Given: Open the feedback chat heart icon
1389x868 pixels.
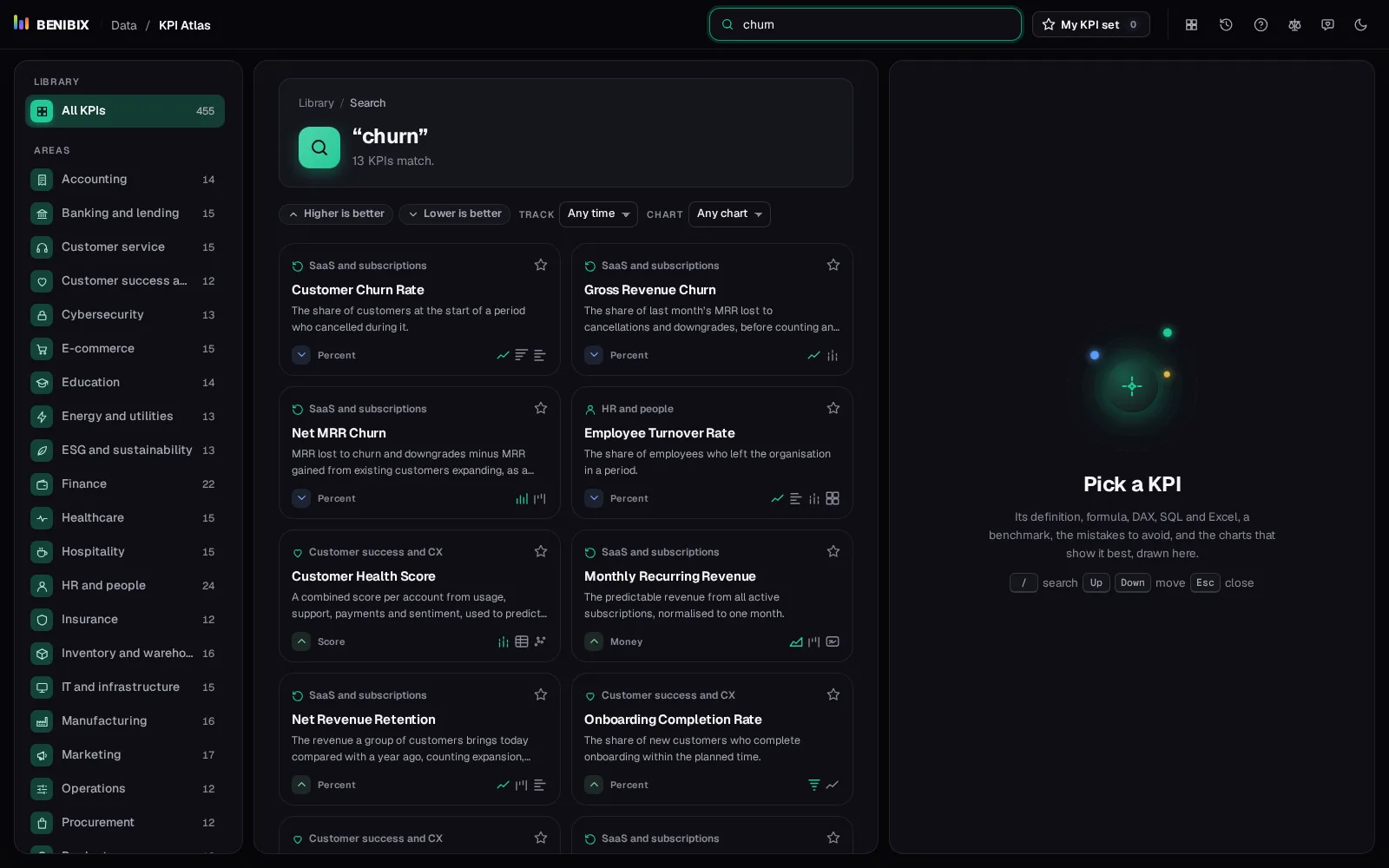Looking at the screenshot, I should pyautogui.click(x=1327, y=24).
